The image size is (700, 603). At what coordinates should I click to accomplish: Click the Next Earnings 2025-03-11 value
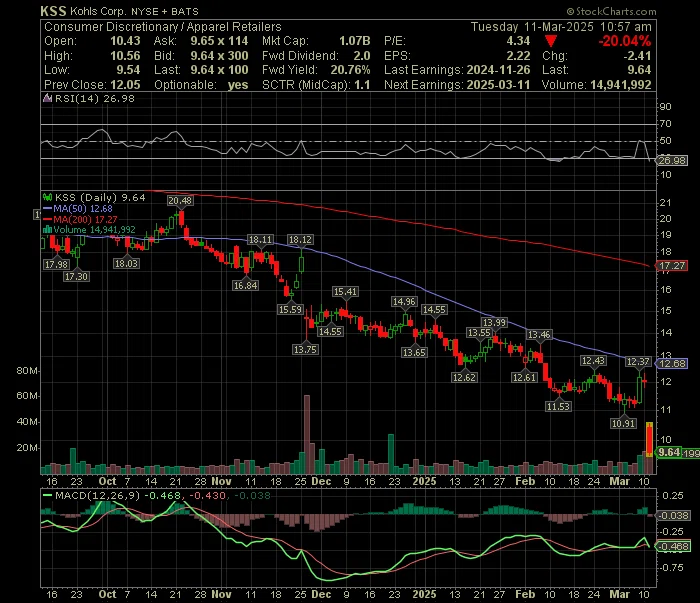(x=498, y=85)
